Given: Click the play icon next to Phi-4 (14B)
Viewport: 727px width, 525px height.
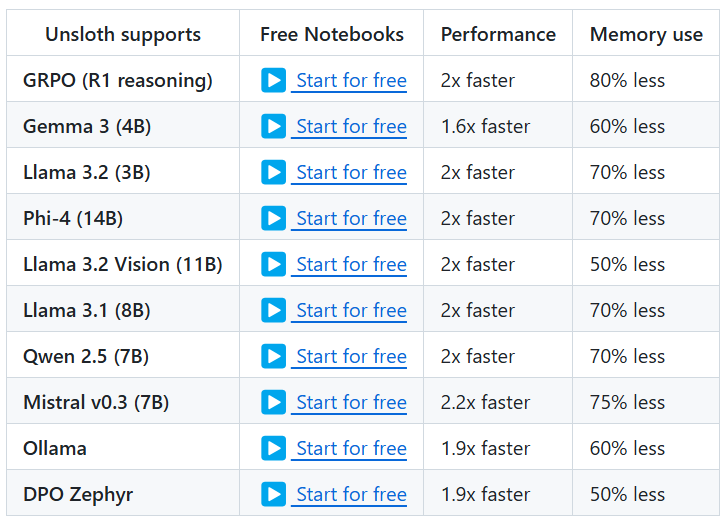Looking at the screenshot, I should click(273, 218).
